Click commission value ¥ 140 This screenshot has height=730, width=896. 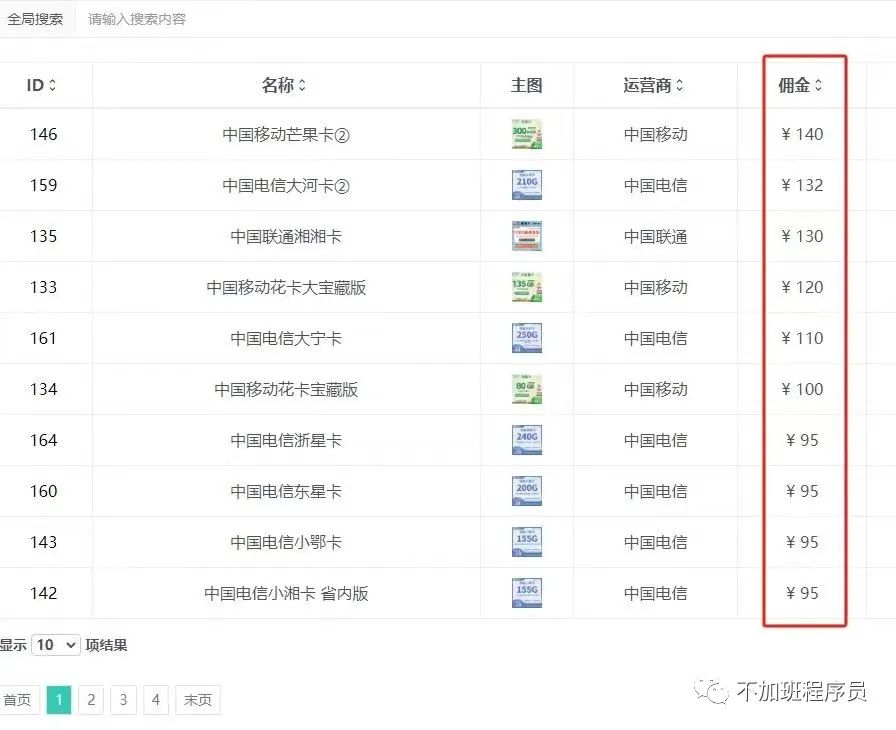click(x=802, y=134)
